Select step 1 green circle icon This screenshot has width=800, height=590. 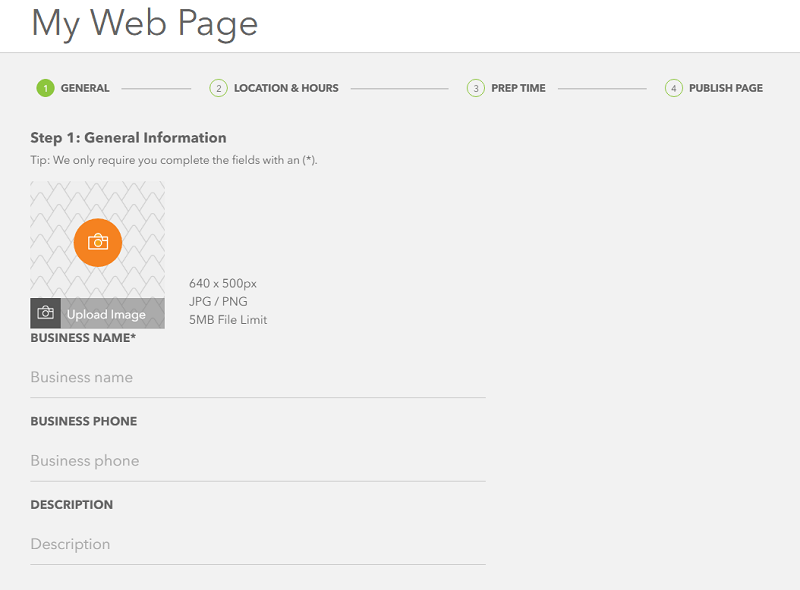tap(45, 88)
